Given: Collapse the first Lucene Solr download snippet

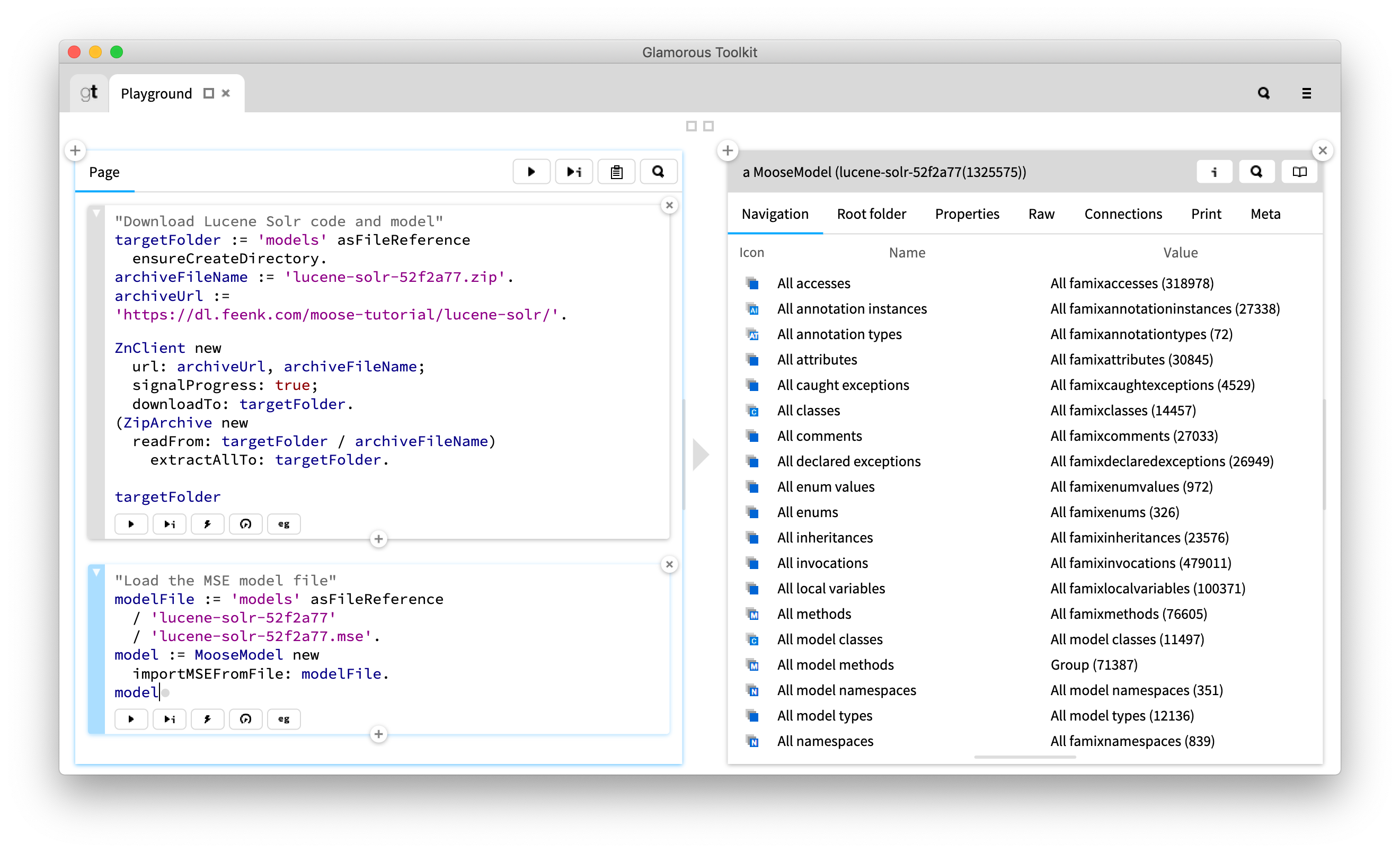Looking at the screenshot, I should point(96,214).
